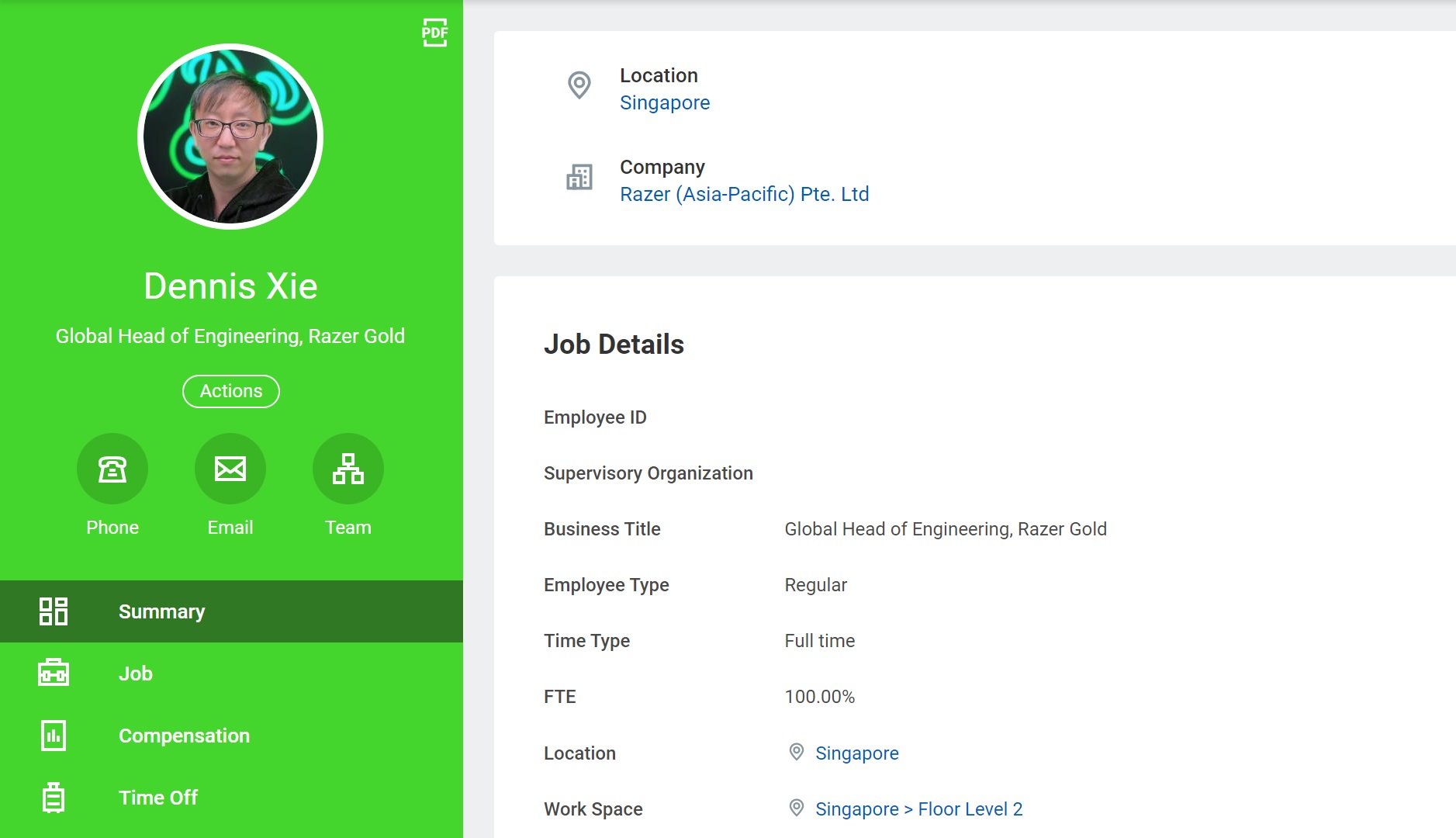Click the company building icon
Viewport: 1456px width, 838px height.
point(579,177)
